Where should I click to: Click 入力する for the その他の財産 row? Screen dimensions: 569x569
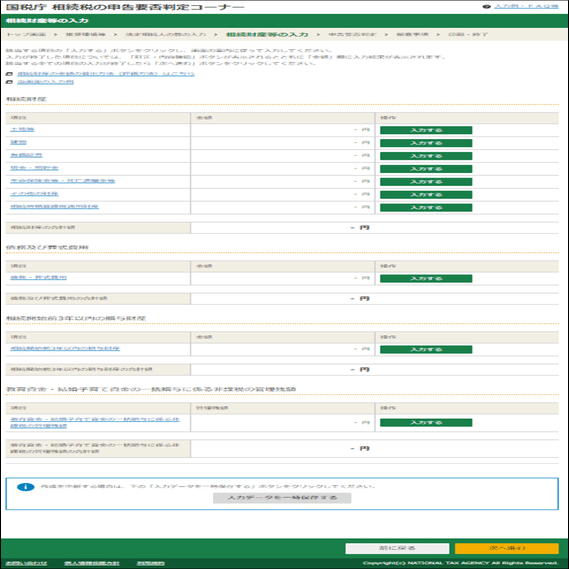click(x=426, y=195)
